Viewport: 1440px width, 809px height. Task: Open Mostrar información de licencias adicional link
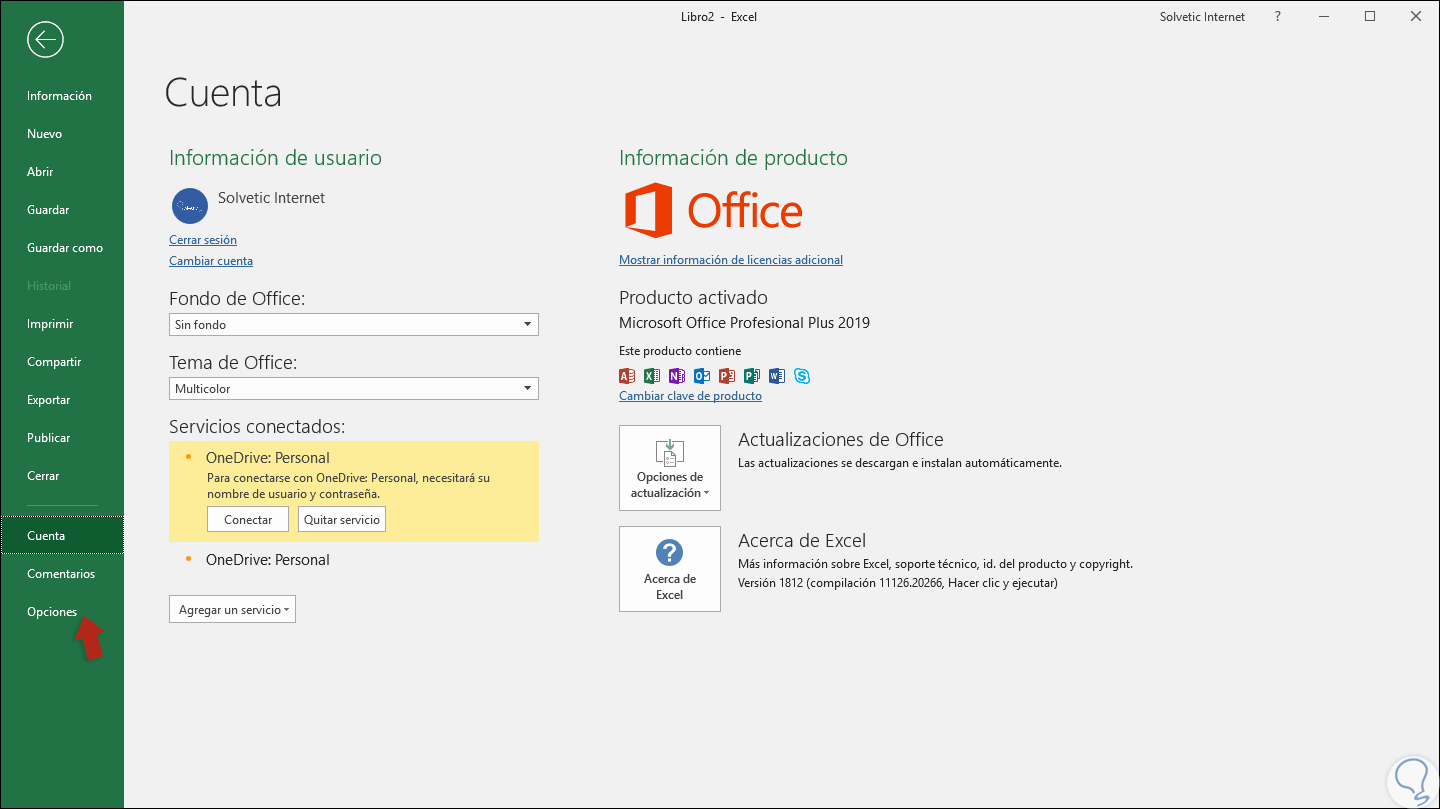click(x=731, y=260)
